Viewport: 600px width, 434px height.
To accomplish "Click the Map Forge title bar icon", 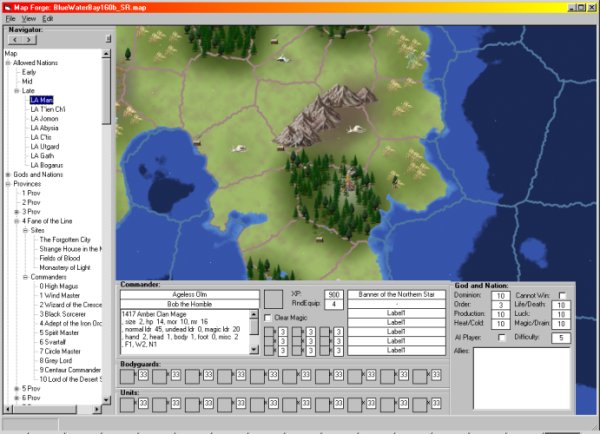I will click(x=7, y=7).
